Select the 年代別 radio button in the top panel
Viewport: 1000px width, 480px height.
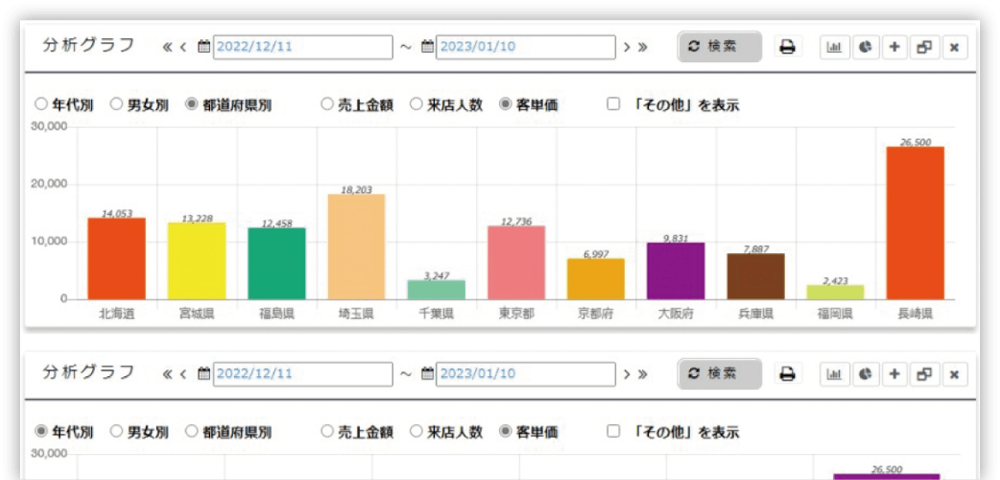[41, 104]
